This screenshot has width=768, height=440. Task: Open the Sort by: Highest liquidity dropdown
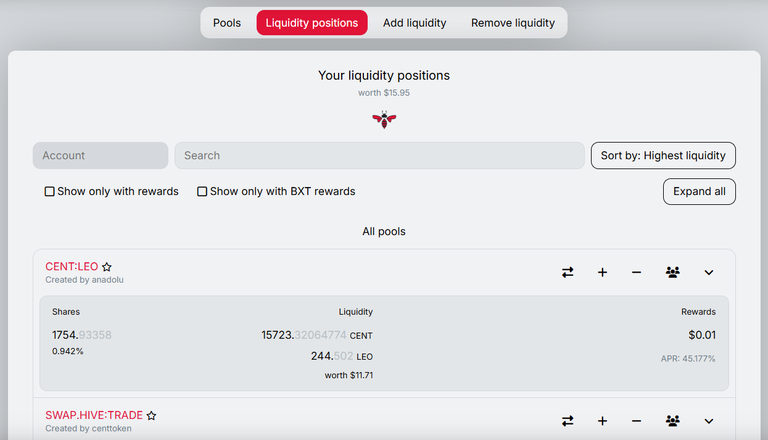tap(663, 155)
